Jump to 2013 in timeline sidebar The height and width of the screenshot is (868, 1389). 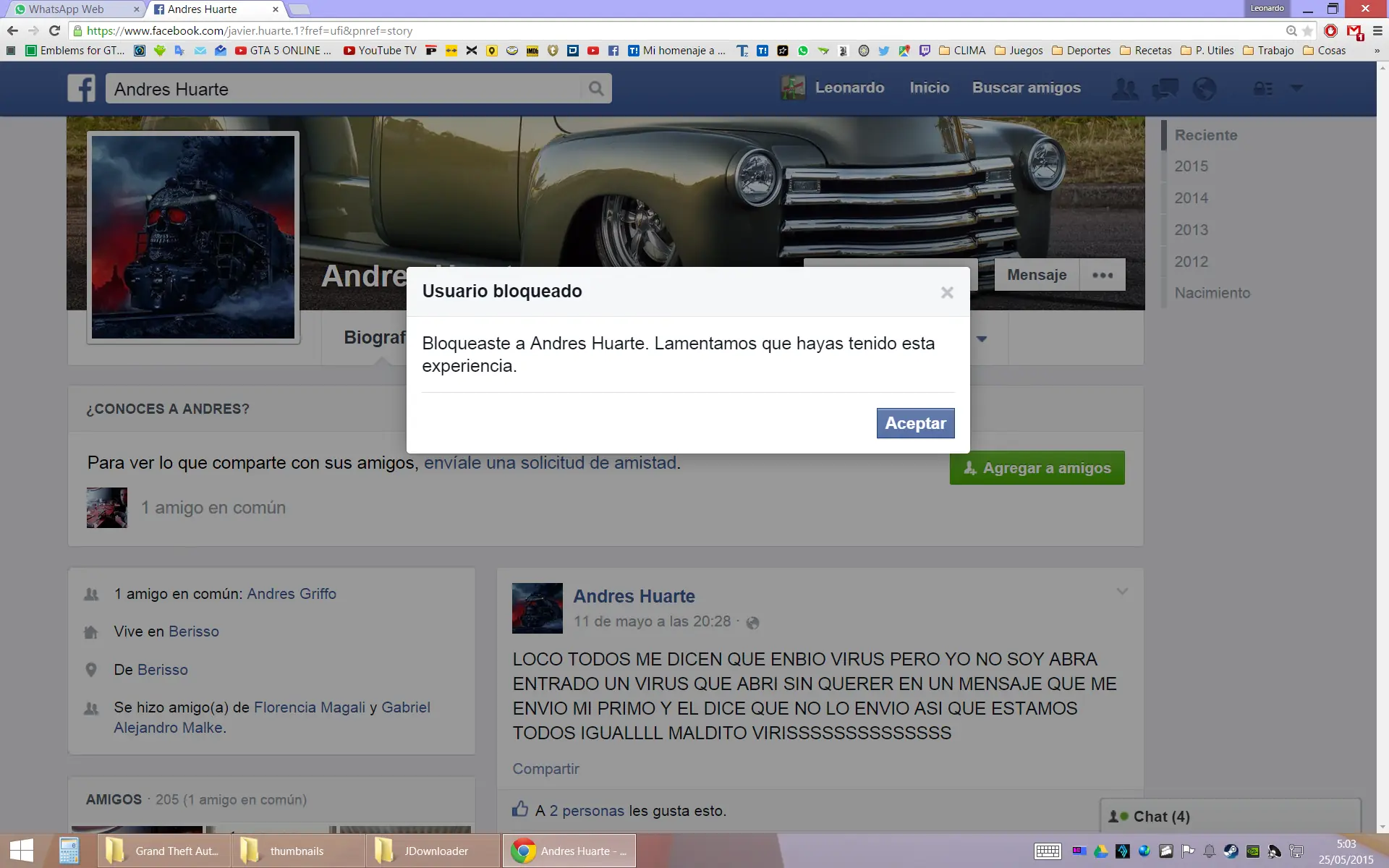coord(1191,230)
